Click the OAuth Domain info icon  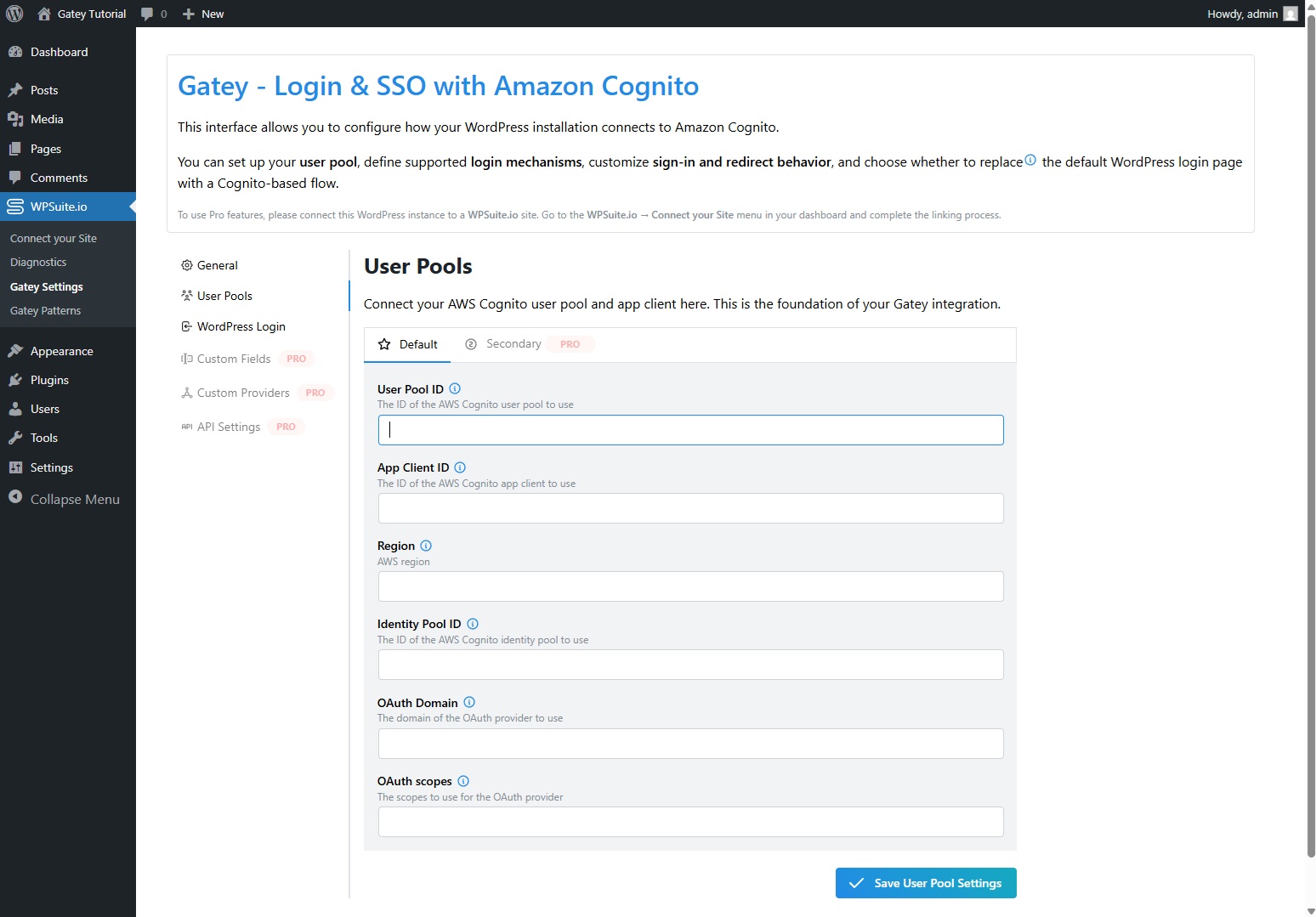[469, 702]
